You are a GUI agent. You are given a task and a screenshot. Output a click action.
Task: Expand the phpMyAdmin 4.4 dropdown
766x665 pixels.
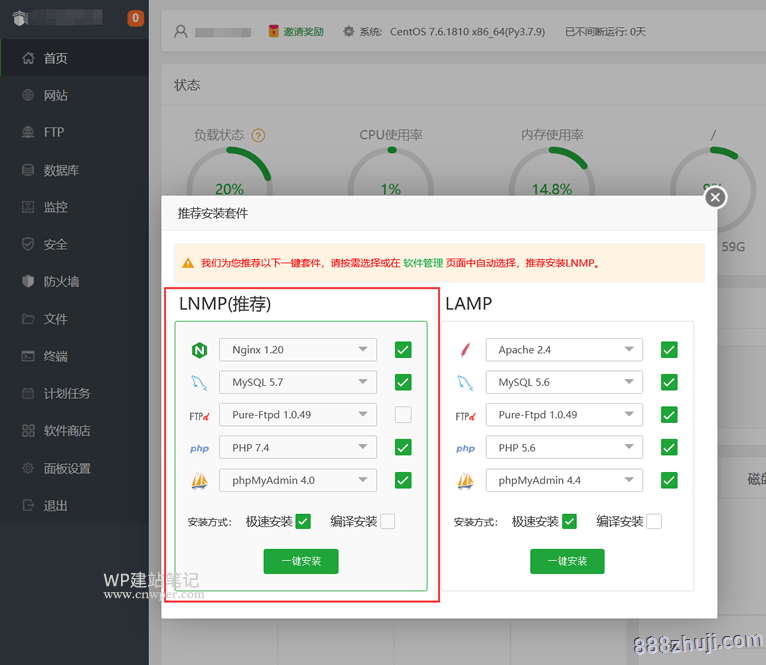coord(564,480)
